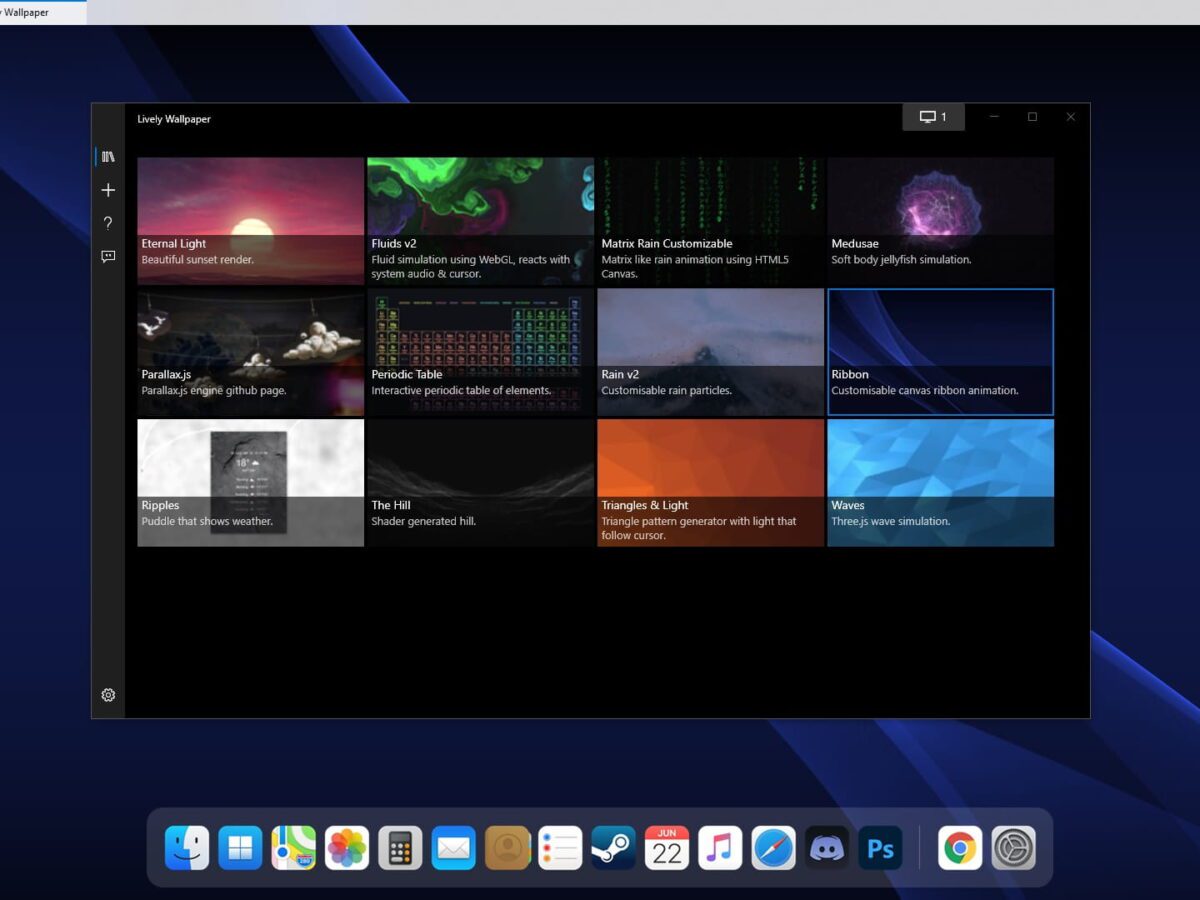Launch Google Chrome from the dock
The image size is (1200, 900).
click(960, 848)
